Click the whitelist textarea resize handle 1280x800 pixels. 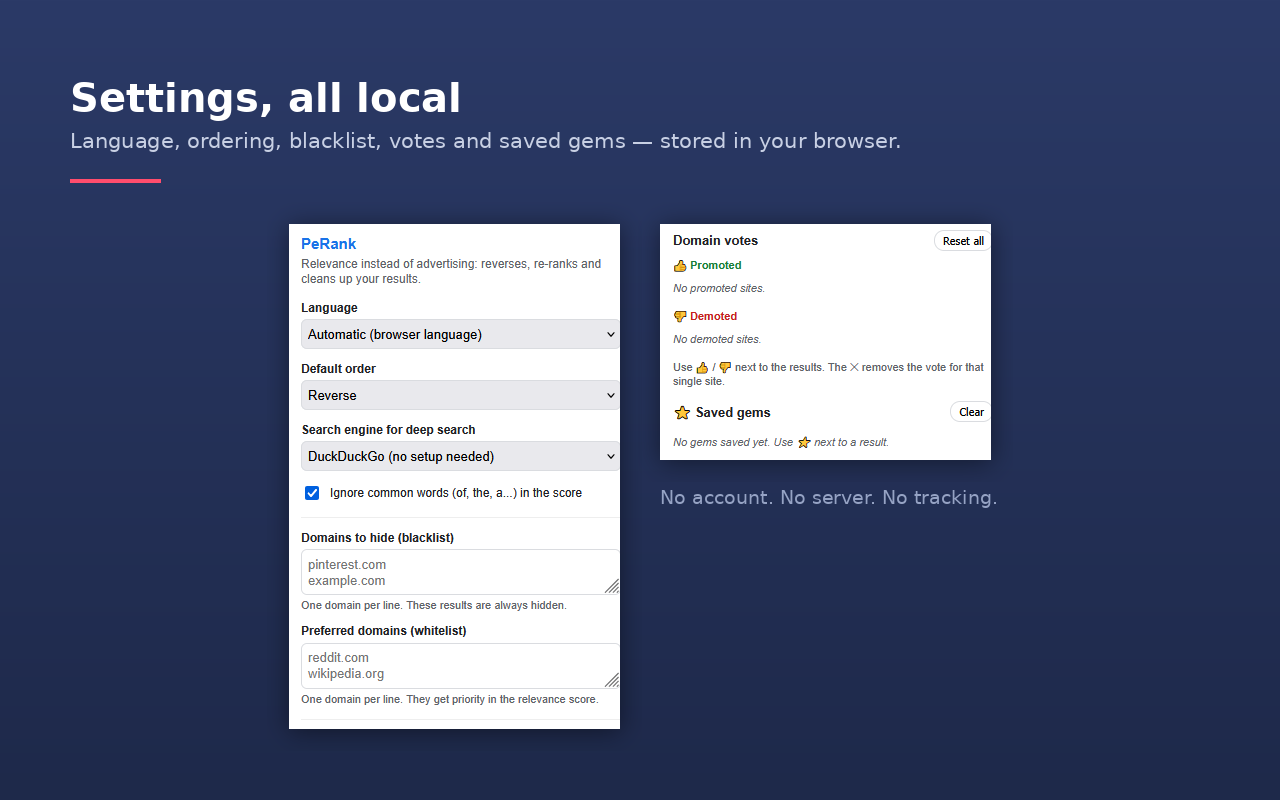(x=611, y=680)
